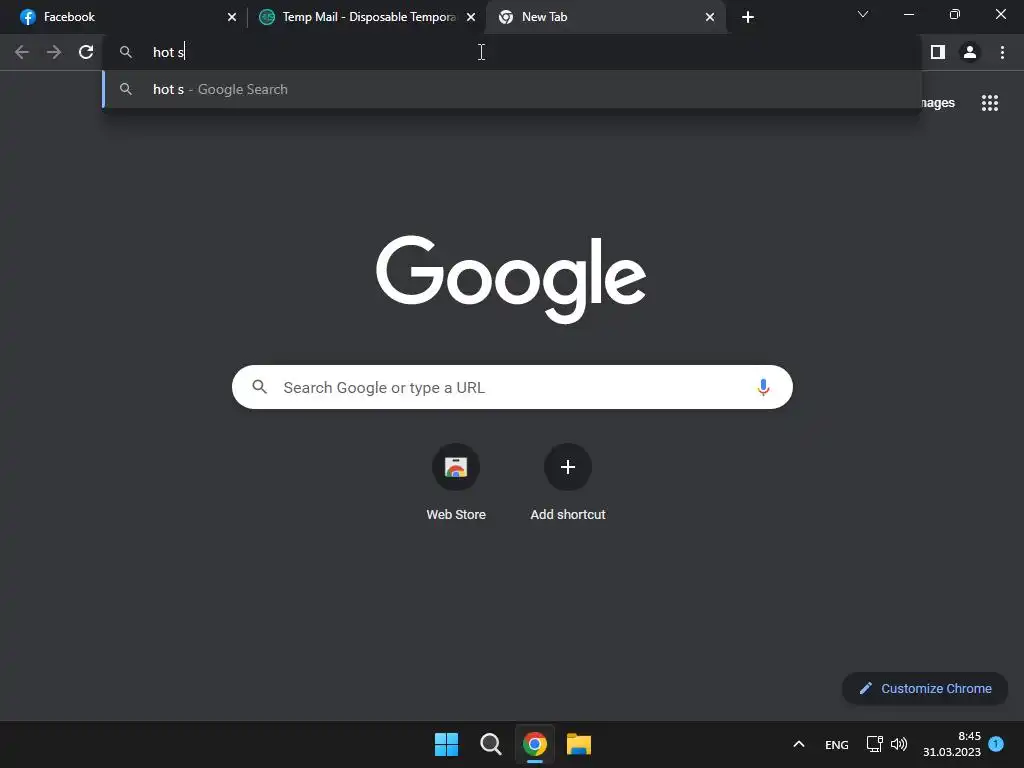Screen dimensions: 1024x768
Task: Focus 'Search Google or type a URL' box
Action: 512,387
